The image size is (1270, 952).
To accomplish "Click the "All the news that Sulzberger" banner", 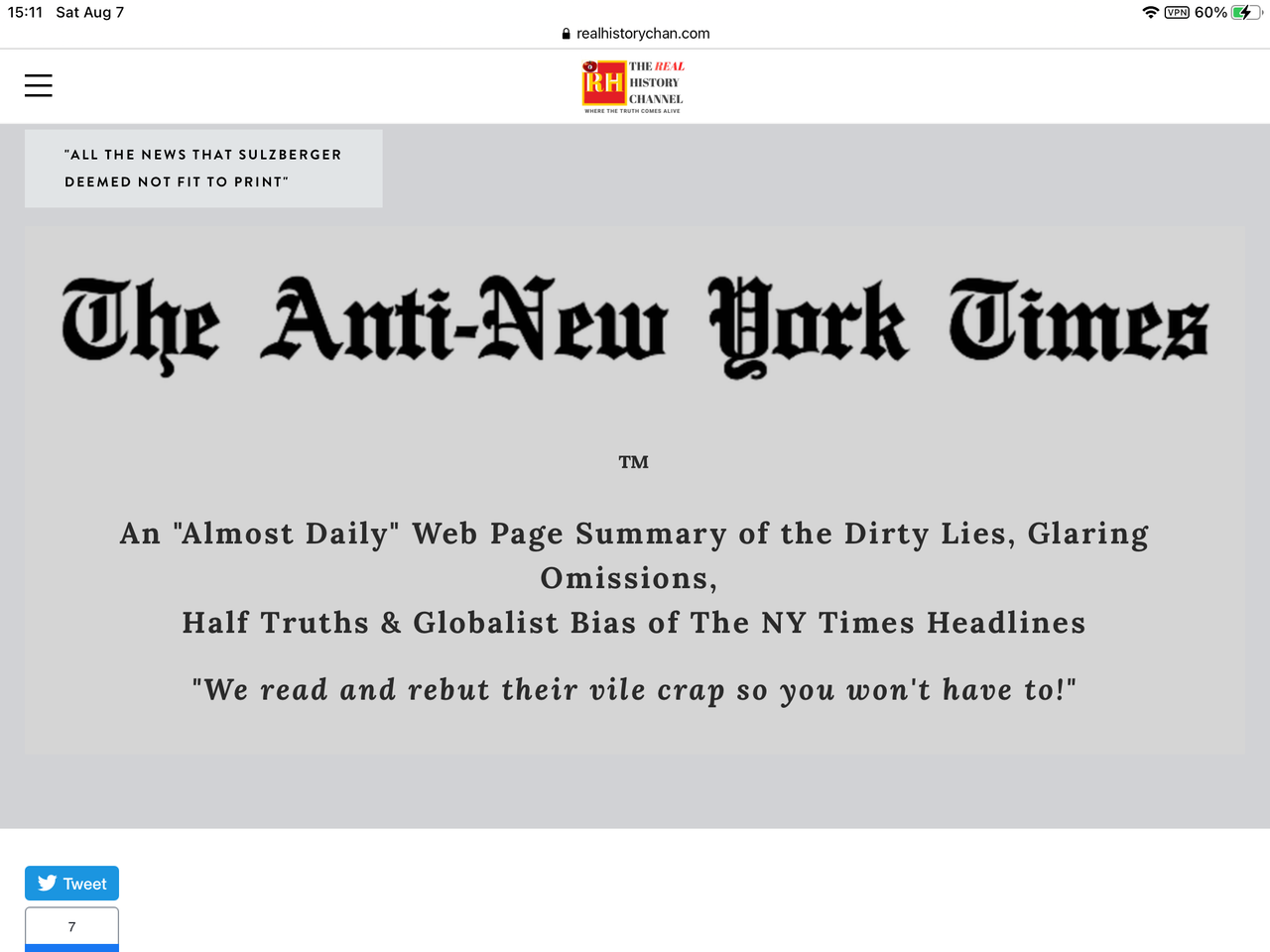I will [x=203, y=169].
